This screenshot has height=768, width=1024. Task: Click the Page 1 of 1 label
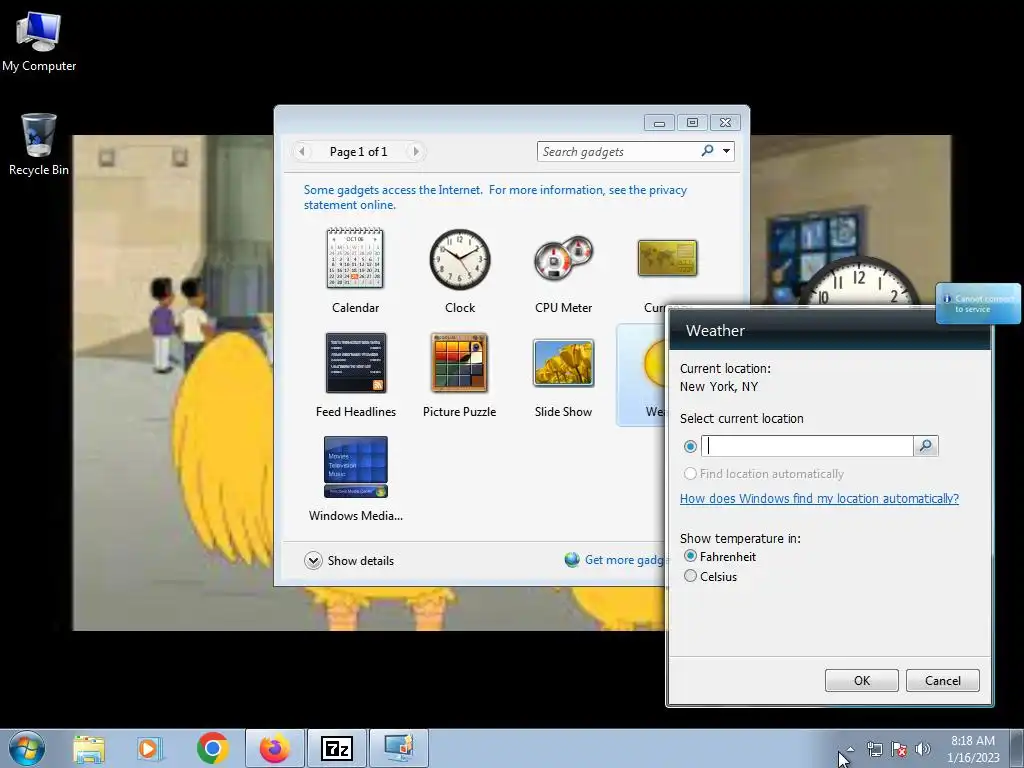tap(359, 152)
